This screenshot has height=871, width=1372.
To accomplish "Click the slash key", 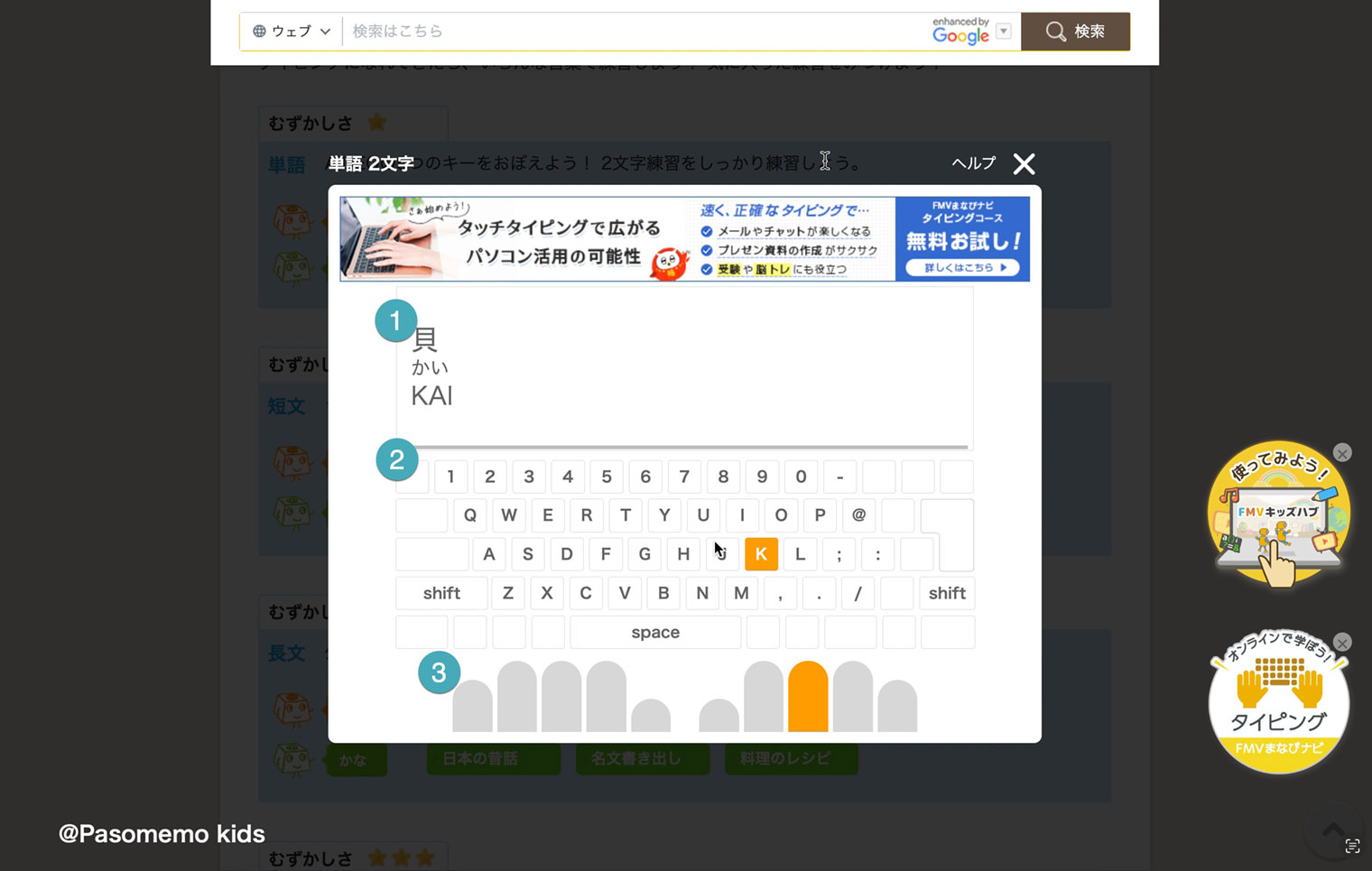I will click(857, 593).
